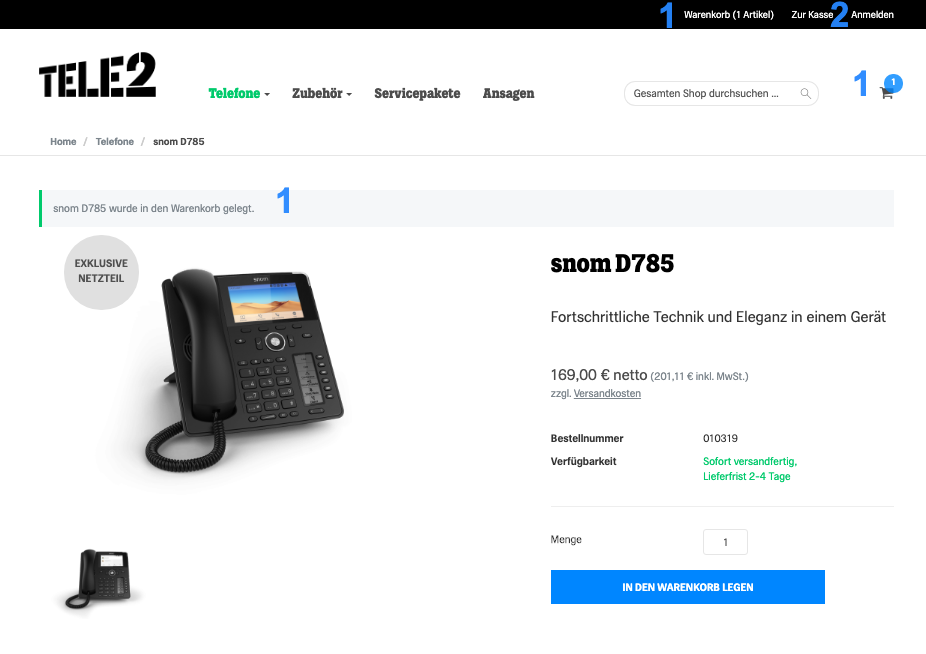Open the Ansagen menu item
The width and height of the screenshot is (926, 654).
pyautogui.click(x=508, y=93)
